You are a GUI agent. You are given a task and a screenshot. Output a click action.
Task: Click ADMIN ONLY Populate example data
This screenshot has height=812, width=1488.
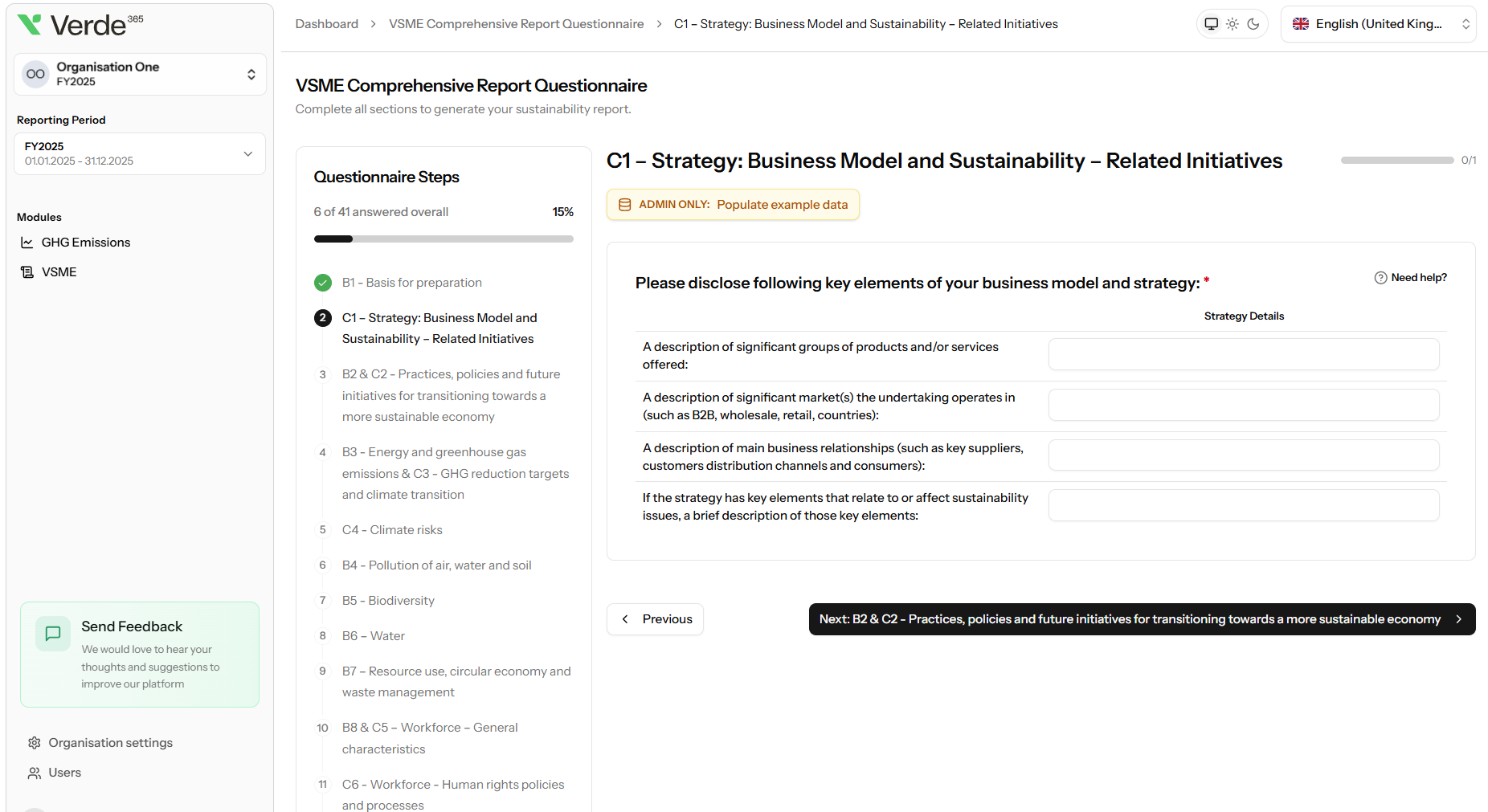(x=732, y=204)
